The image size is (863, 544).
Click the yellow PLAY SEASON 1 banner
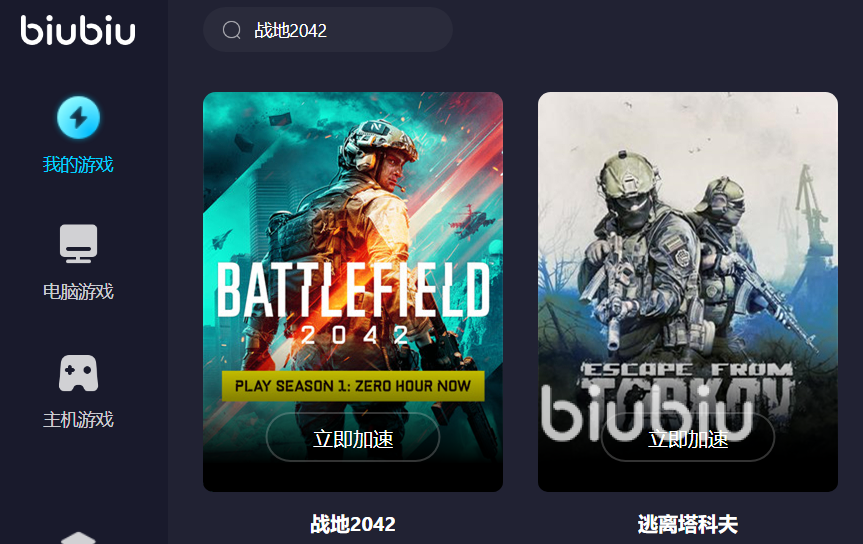(353, 386)
